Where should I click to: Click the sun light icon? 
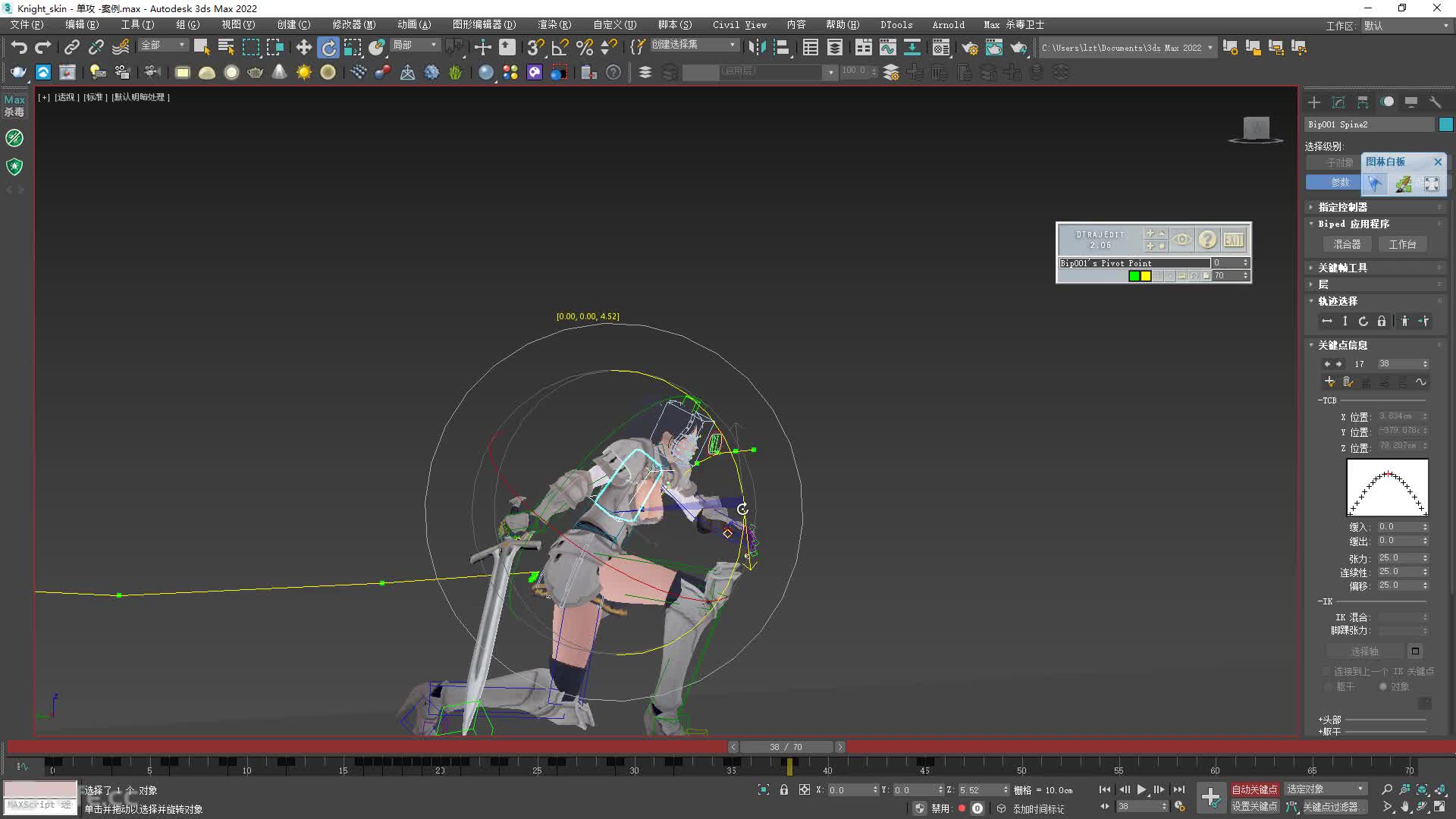[x=304, y=72]
